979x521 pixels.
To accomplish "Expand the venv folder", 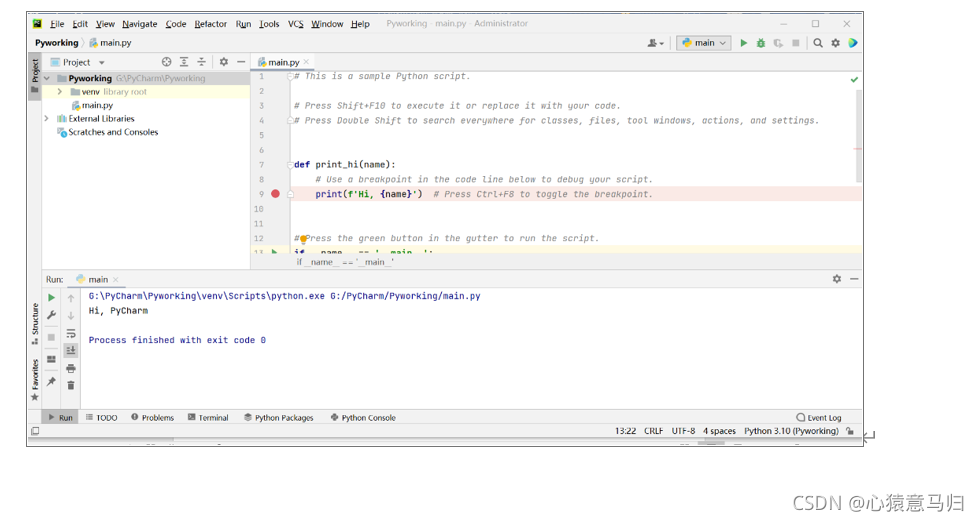I will [x=59, y=92].
